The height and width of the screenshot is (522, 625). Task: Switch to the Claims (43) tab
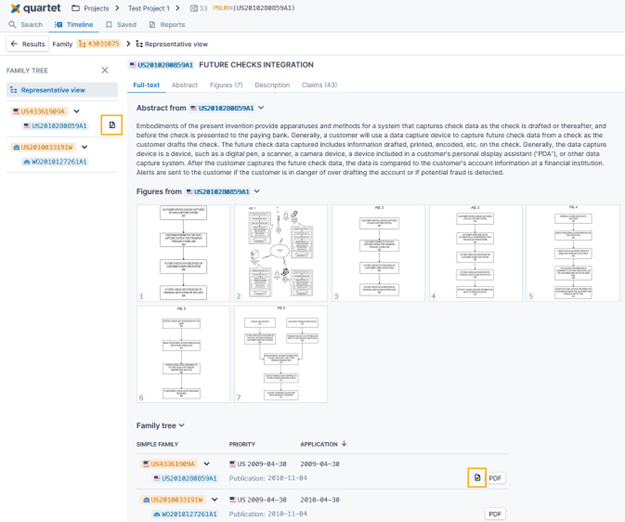pyautogui.click(x=318, y=85)
